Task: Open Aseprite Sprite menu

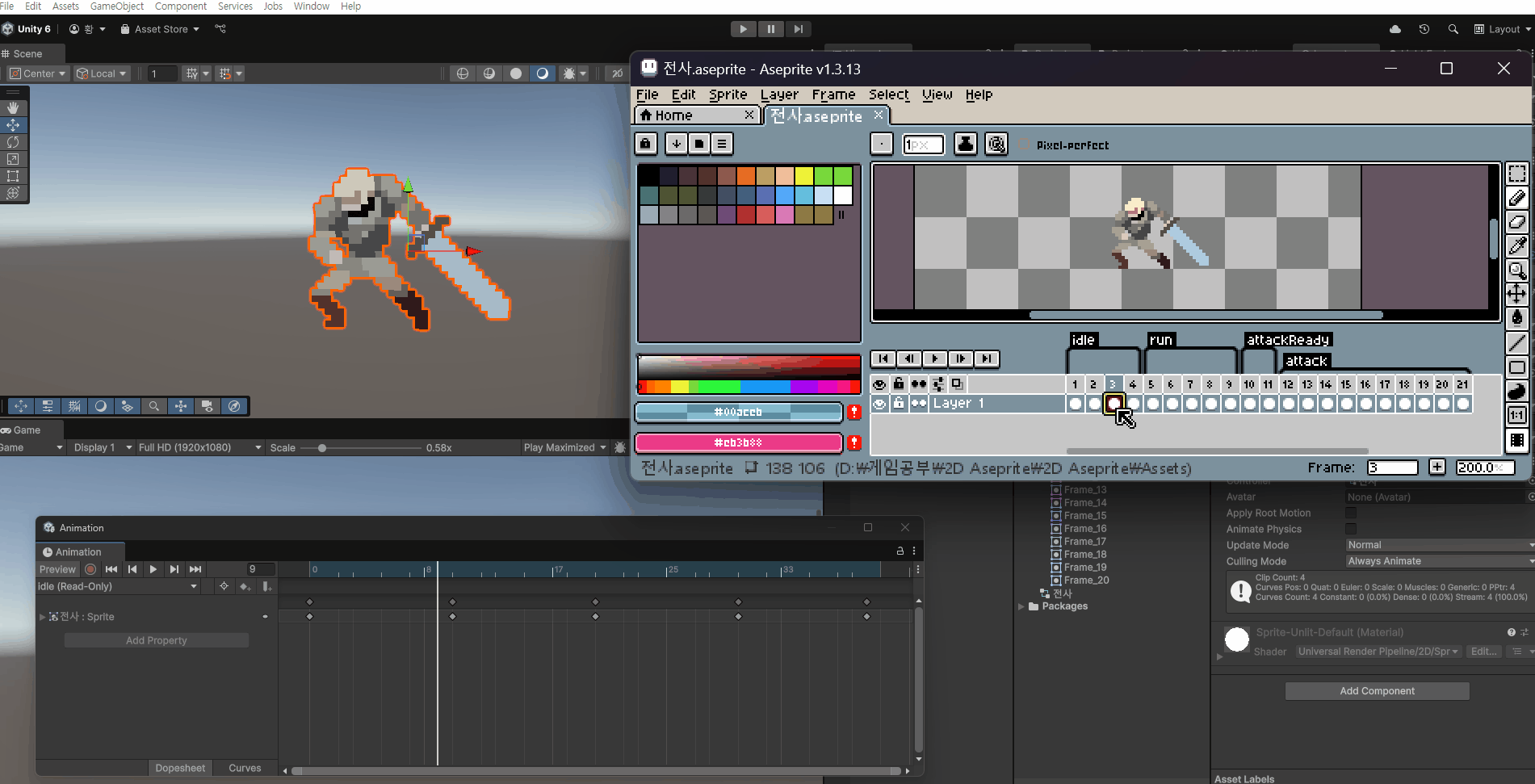Action: pyautogui.click(x=728, y=94)
